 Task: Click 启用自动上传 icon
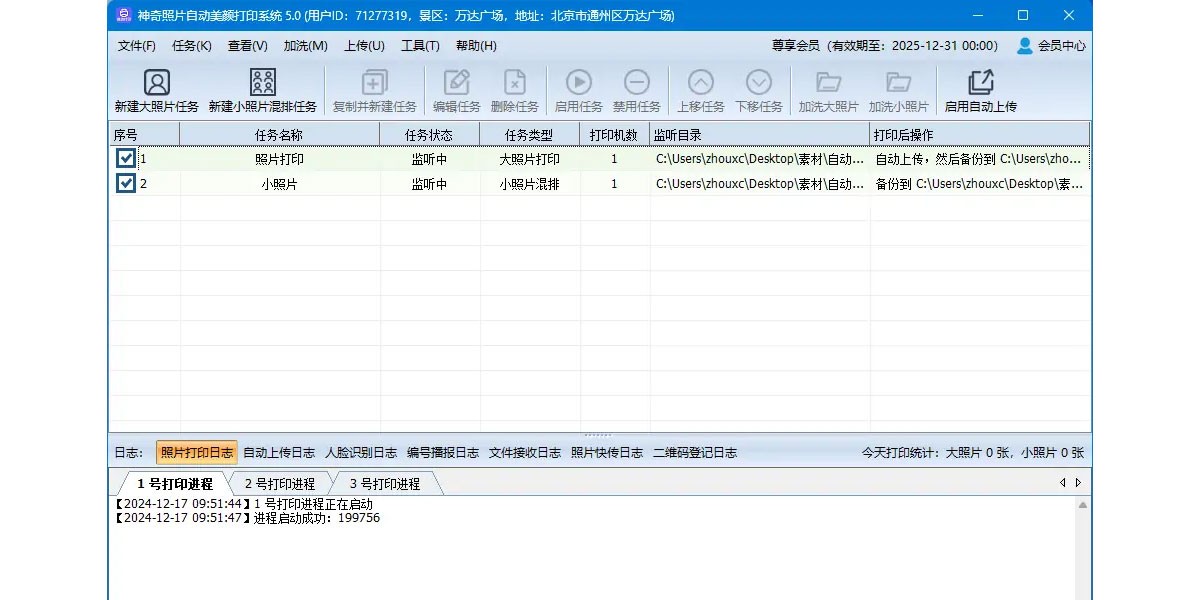[980, 83]
